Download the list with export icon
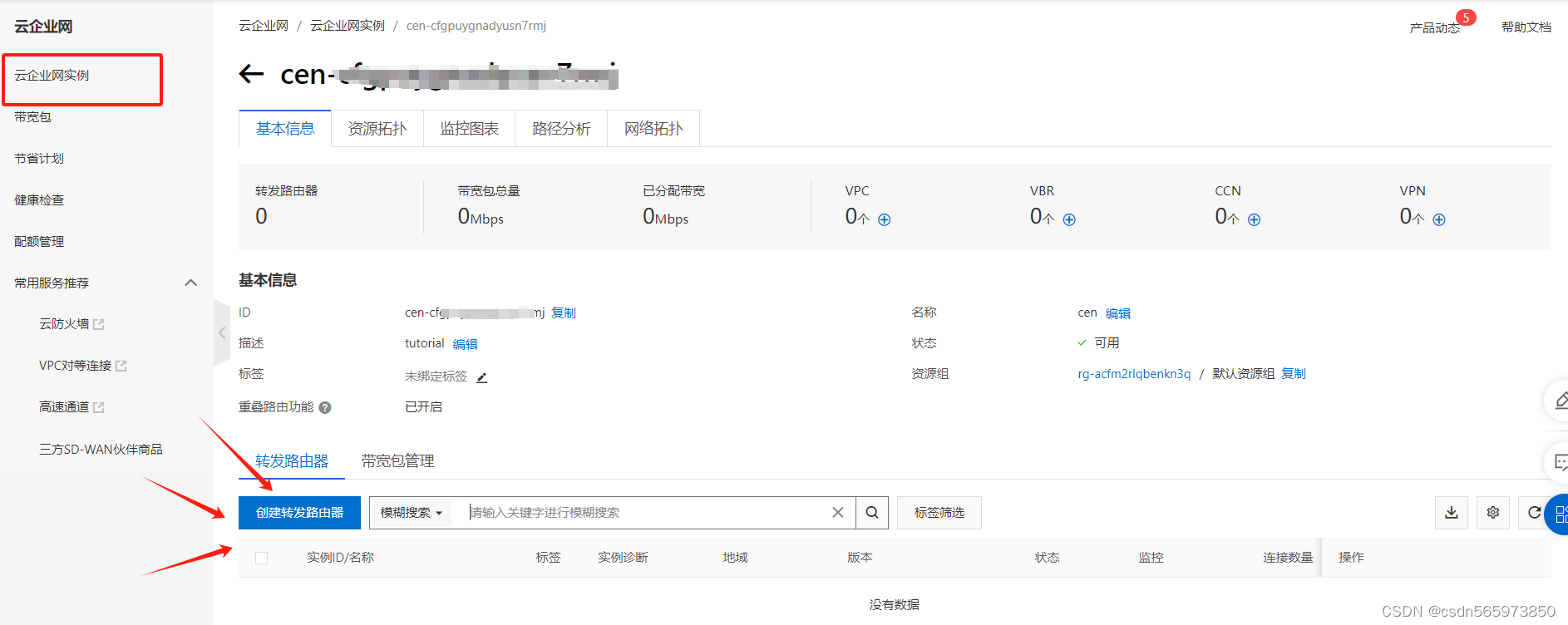Screen dimensions: 1568x625 [x=1452, y=513]
